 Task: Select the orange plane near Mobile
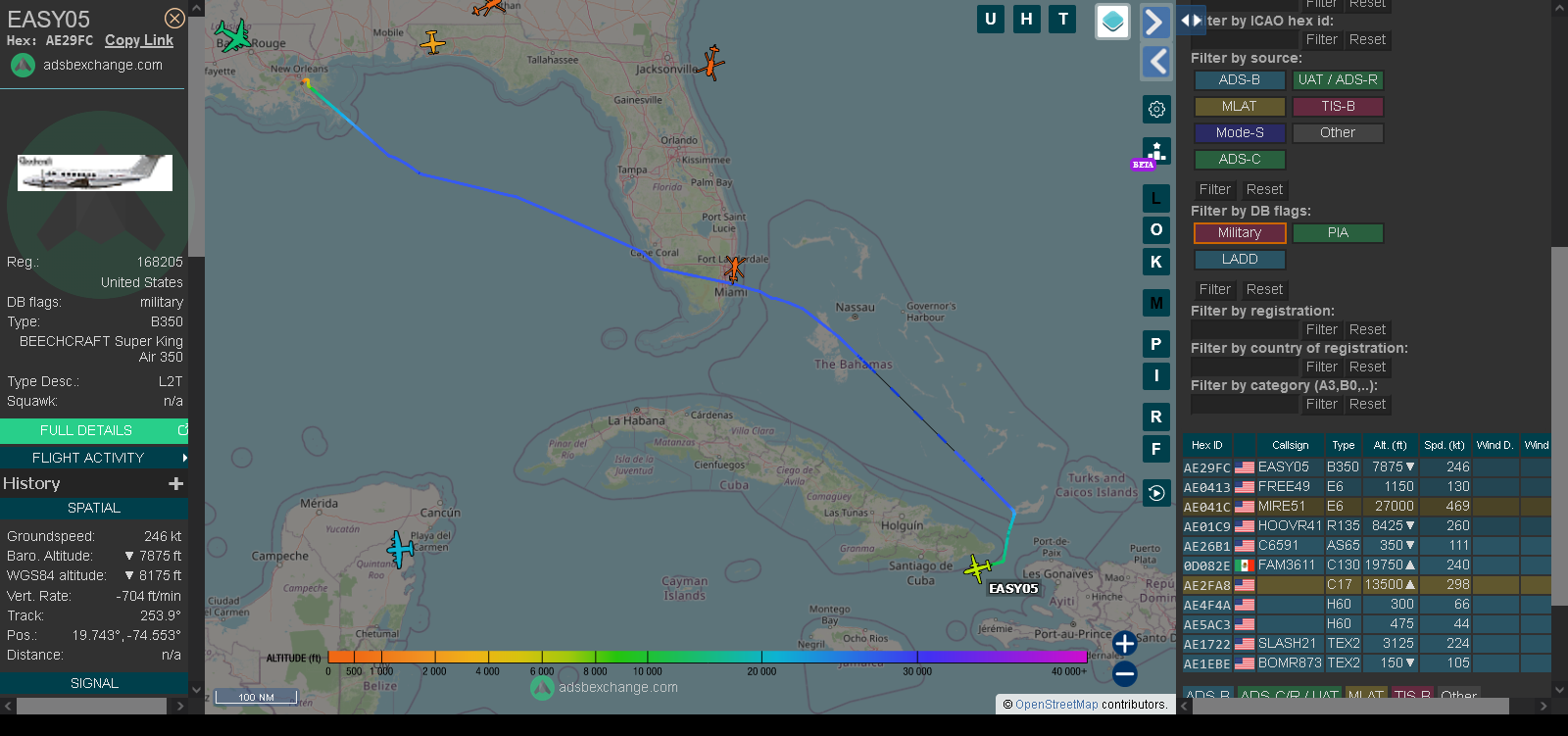[432, 42]
